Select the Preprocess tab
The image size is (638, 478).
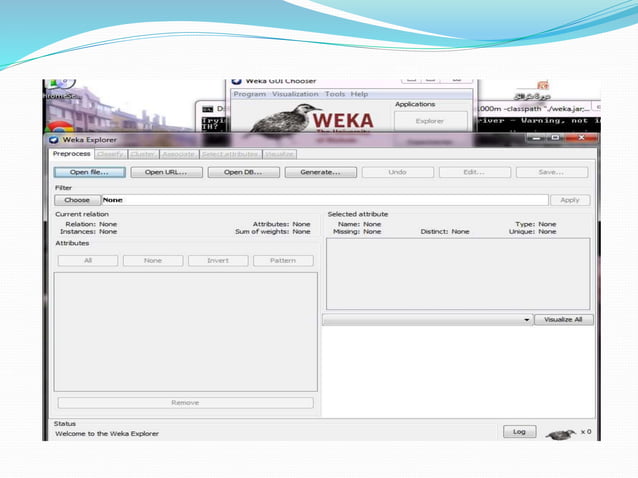(x=72, y=154)
